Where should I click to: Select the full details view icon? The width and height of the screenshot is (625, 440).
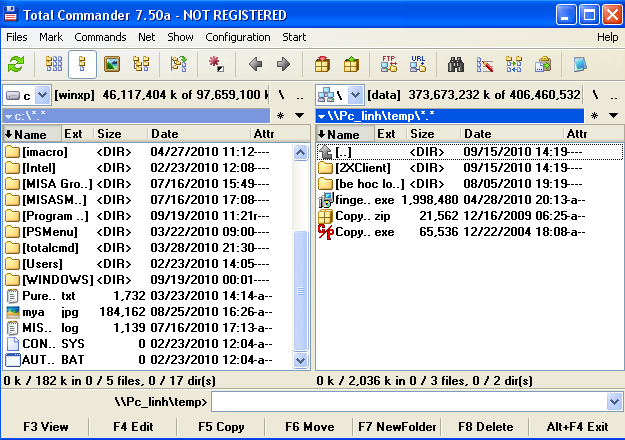point(83,64)
